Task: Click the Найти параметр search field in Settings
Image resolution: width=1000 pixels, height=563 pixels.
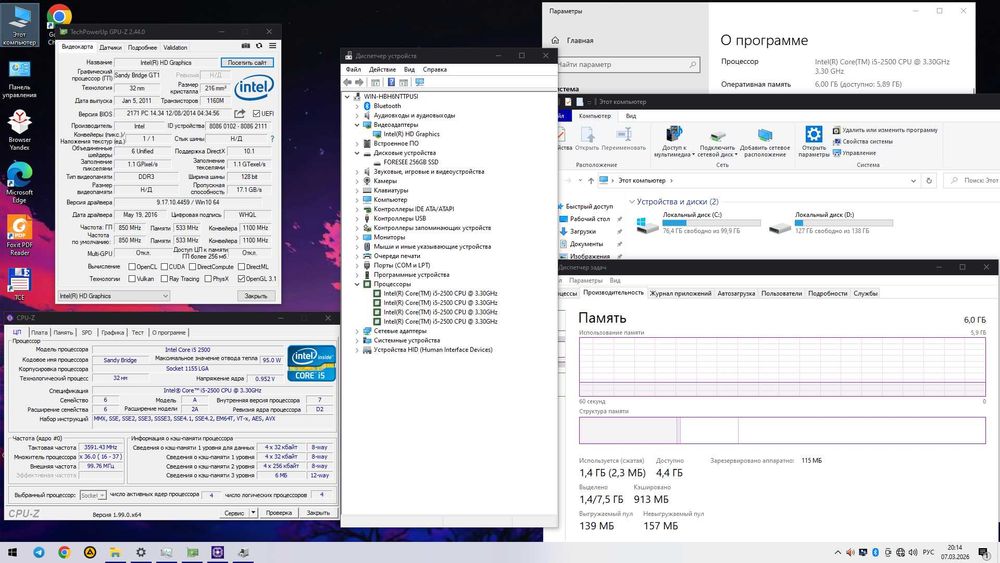Action: (x=627, y=64)
